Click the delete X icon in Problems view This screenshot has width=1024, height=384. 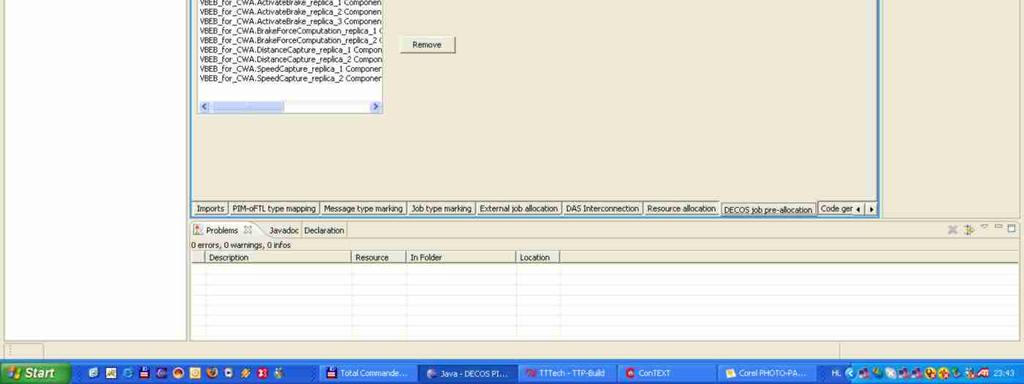point(952,229)
